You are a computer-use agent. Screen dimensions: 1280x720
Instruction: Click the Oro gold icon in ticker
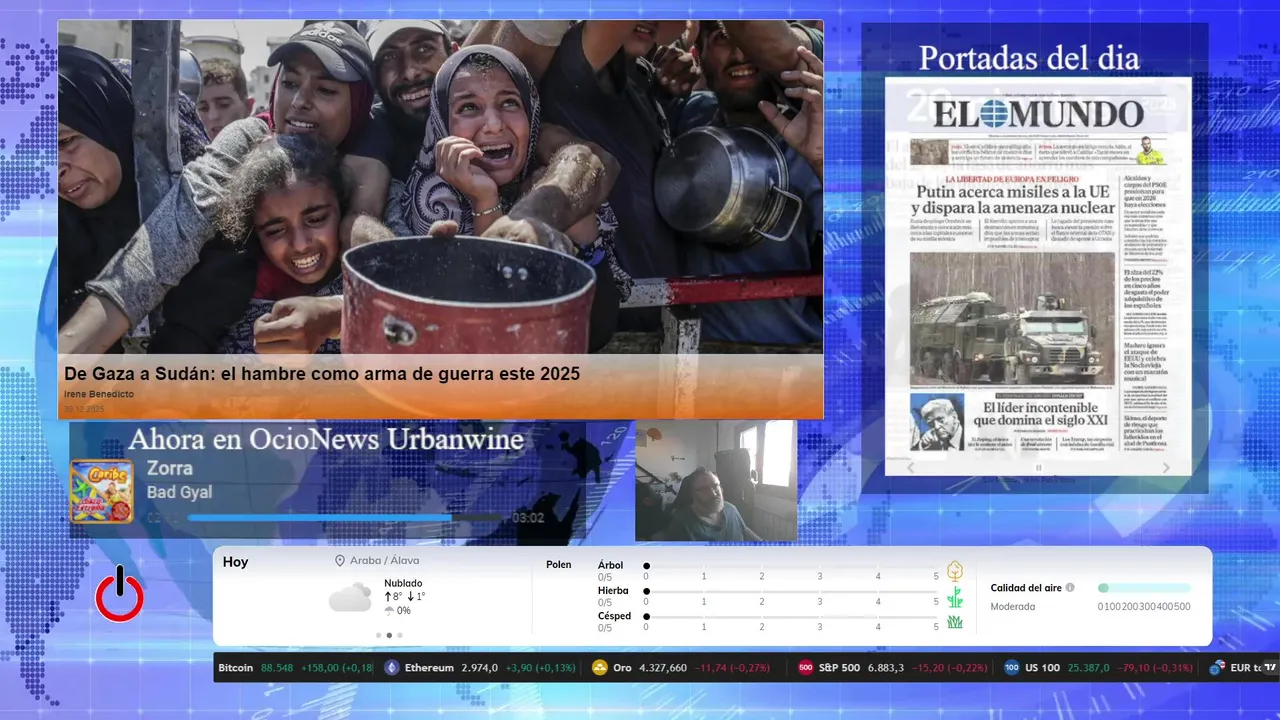tap(600, 667)
